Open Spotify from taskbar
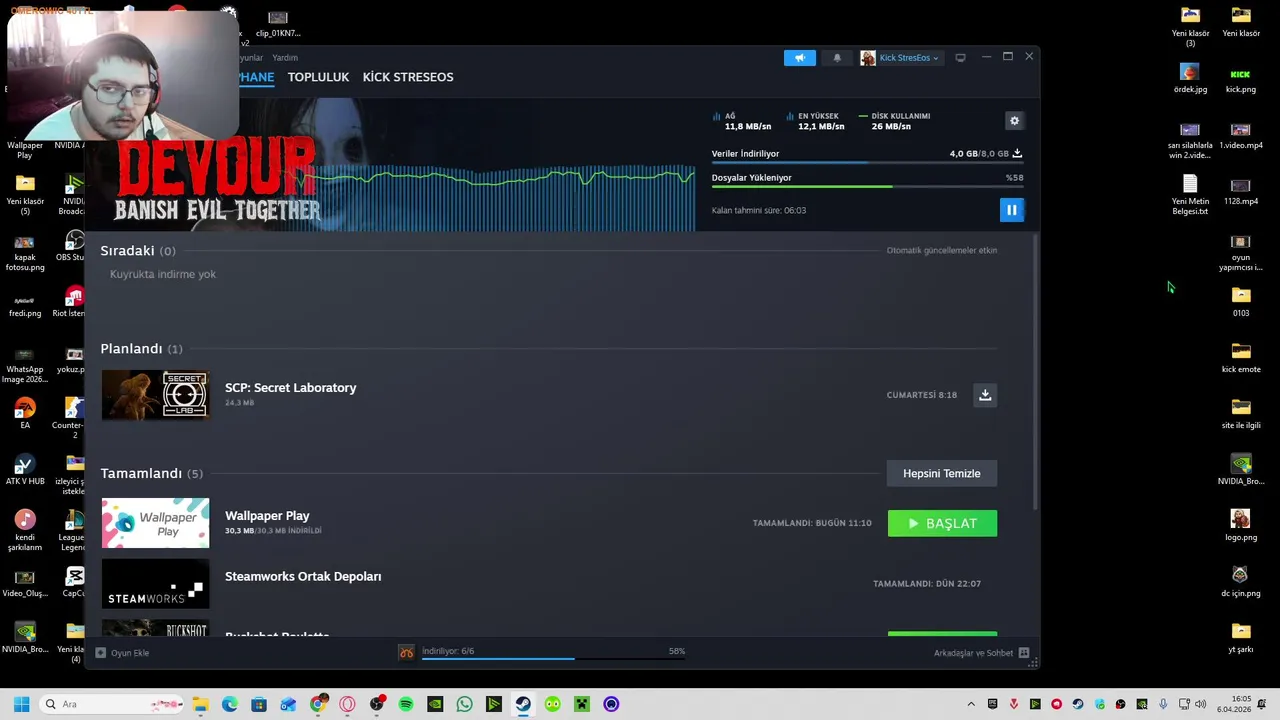 click(x=406, y=704)
